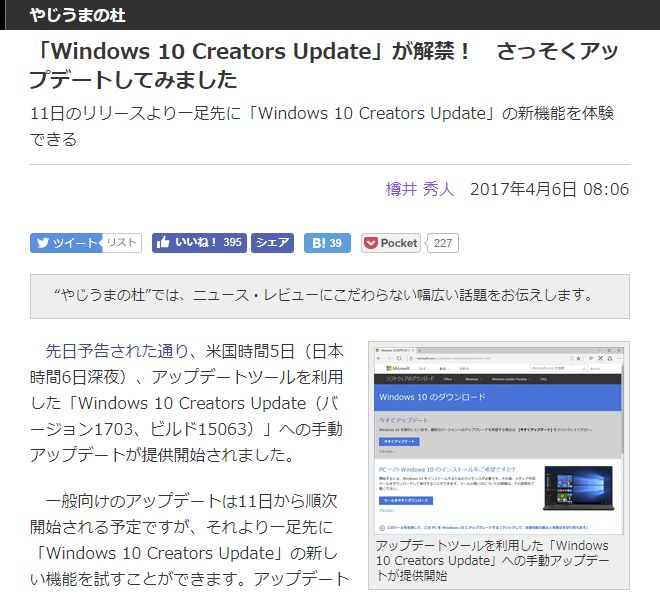Click the paragraph starting 一般向けのアップデート
This screenshot has height=595, width=660.
[x=189, y=540]
